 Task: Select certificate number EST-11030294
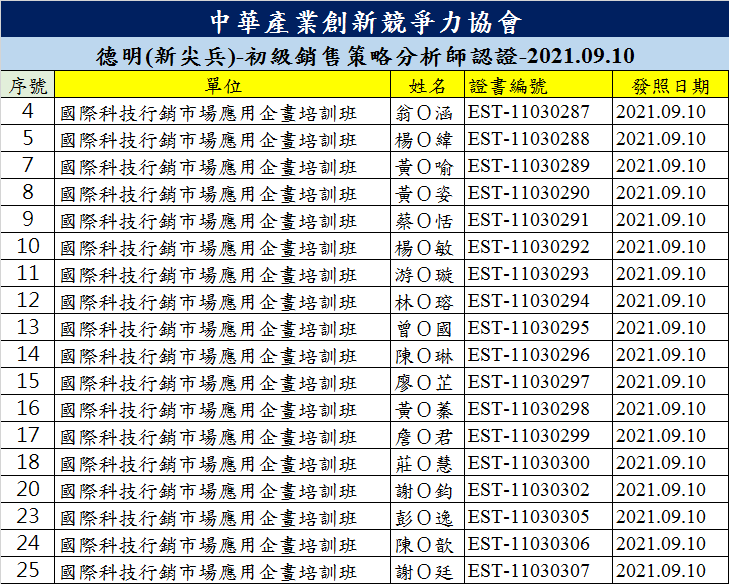pos(529,301)
